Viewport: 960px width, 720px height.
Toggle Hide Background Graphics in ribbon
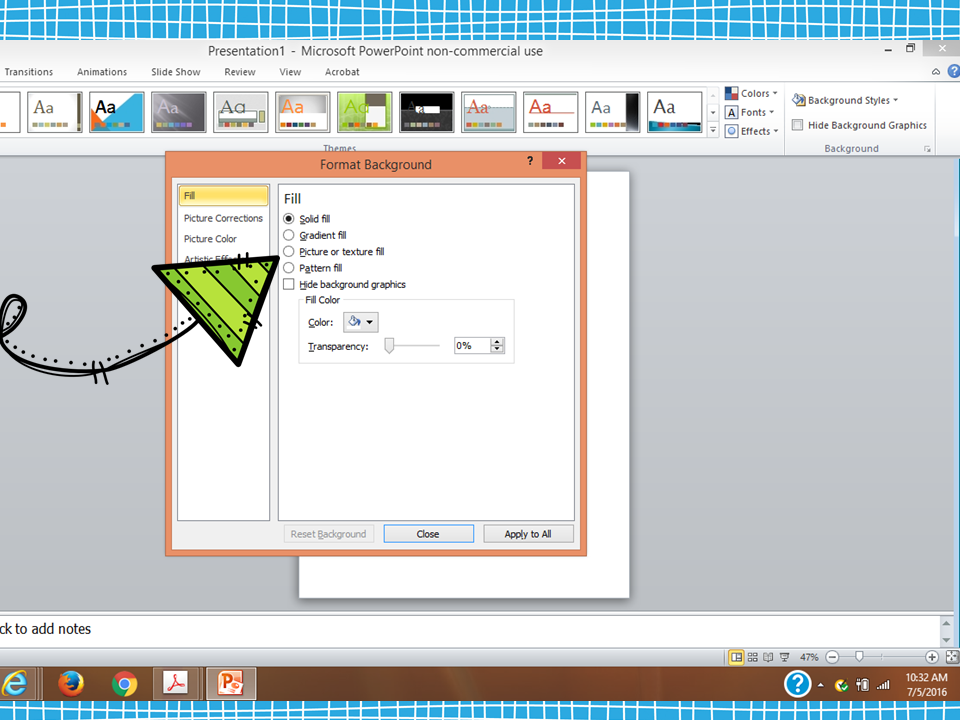point(860,125)
